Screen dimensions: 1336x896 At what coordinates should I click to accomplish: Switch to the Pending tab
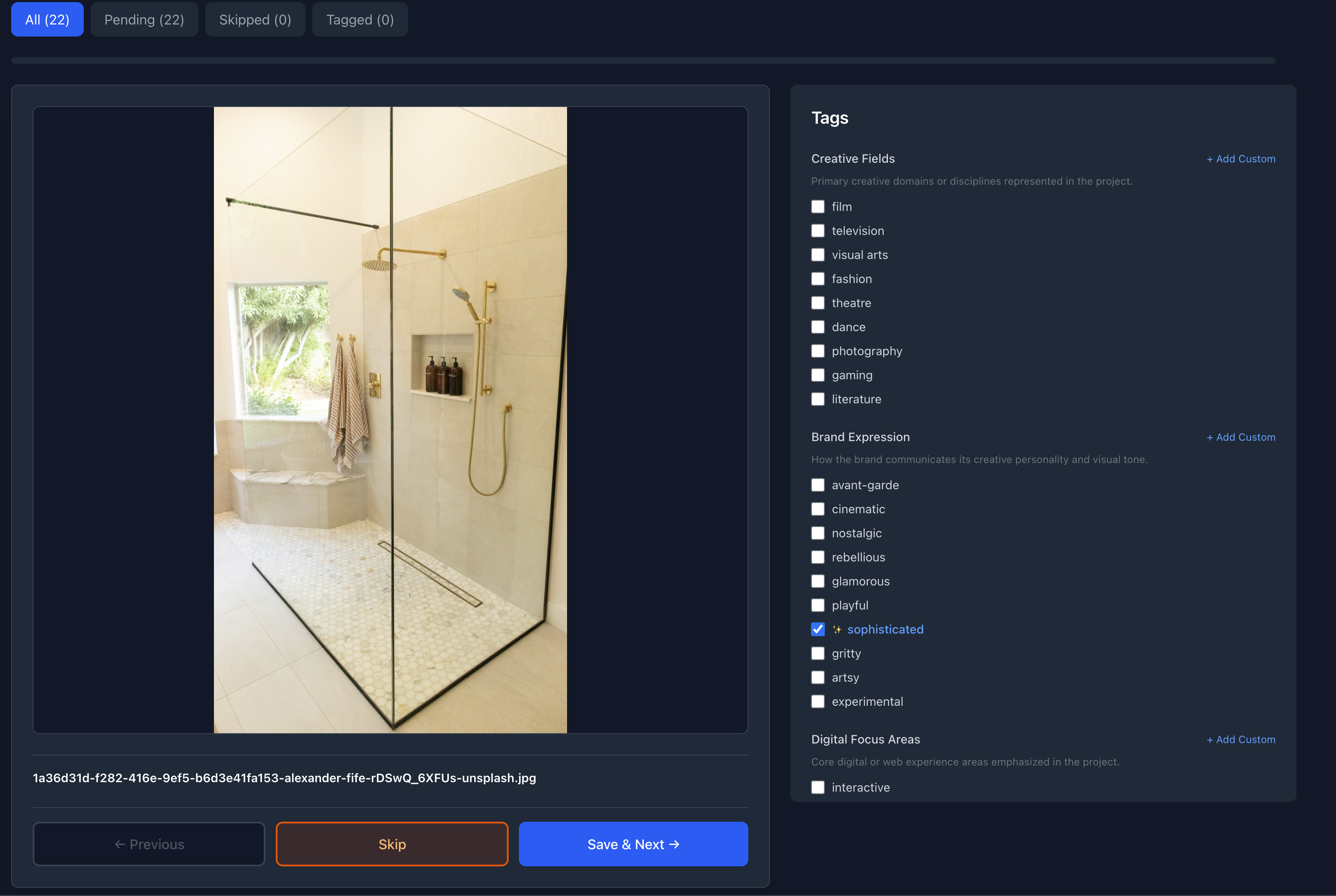click(x=144, y=19)
